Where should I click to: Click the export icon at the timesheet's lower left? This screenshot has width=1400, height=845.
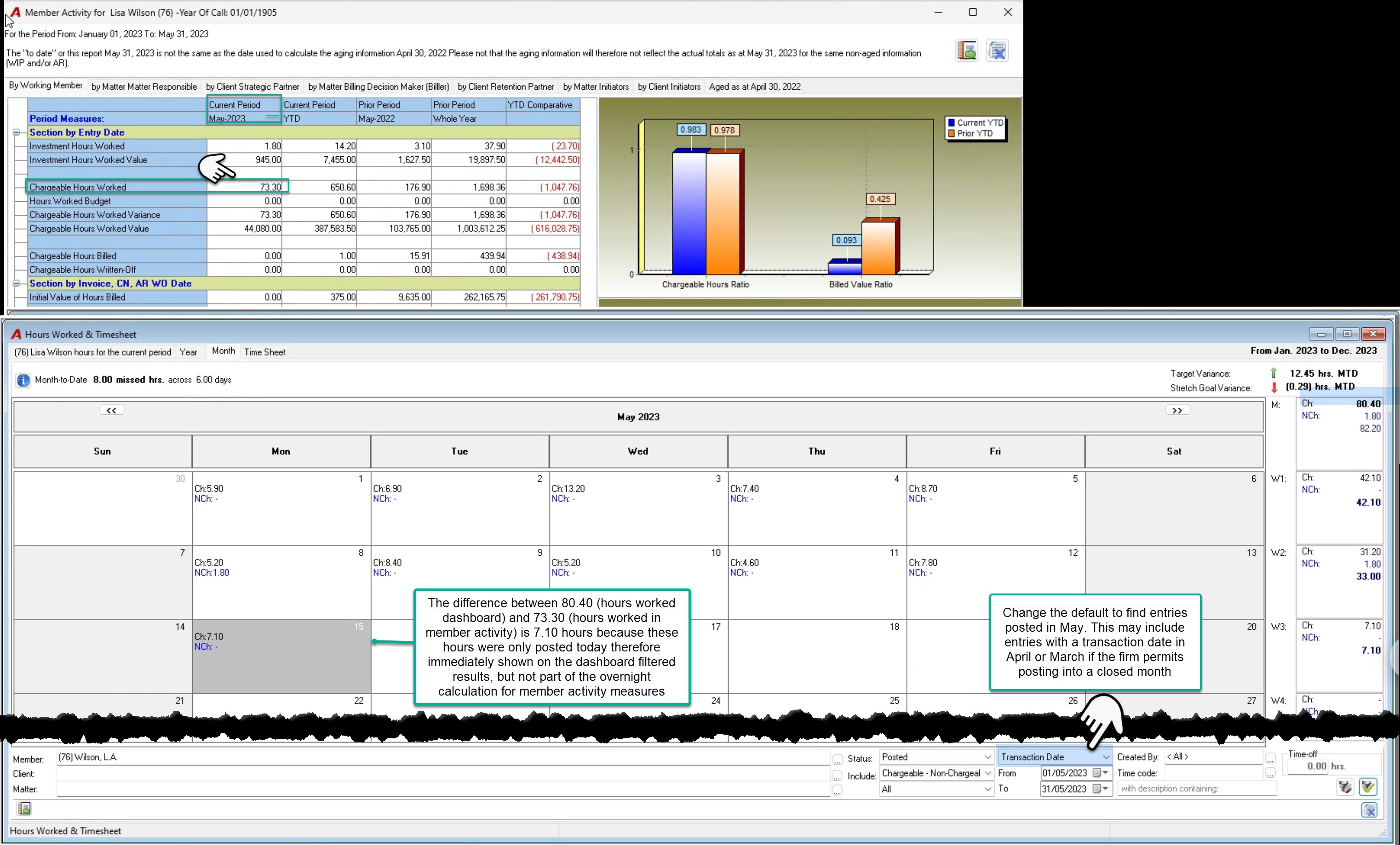coord(24,809)
